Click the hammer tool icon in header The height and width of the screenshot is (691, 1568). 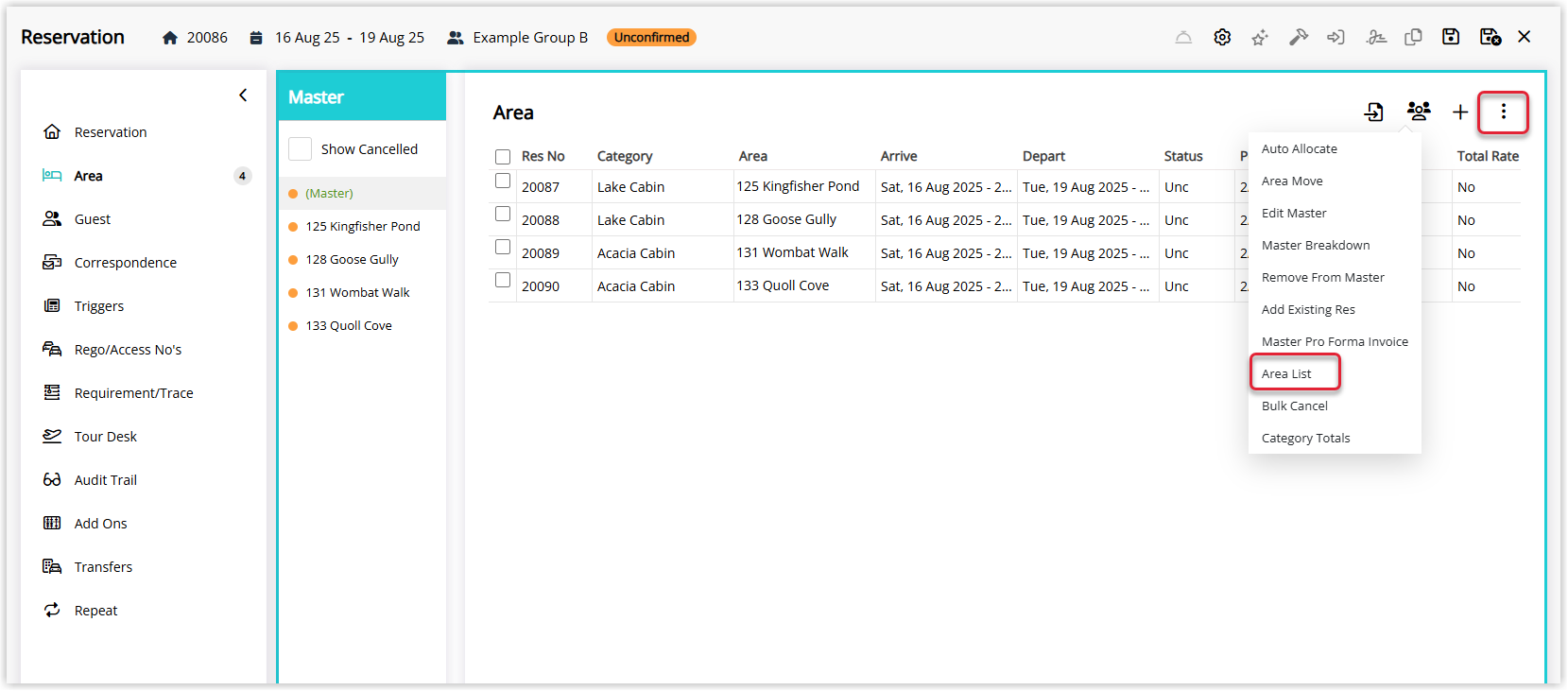[1299, 38]
